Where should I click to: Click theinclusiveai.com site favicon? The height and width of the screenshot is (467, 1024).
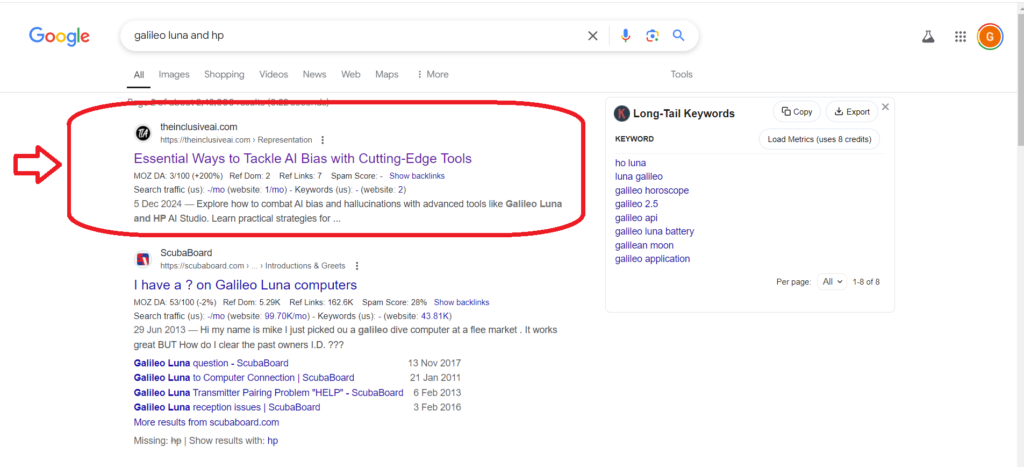coord(143,133)
